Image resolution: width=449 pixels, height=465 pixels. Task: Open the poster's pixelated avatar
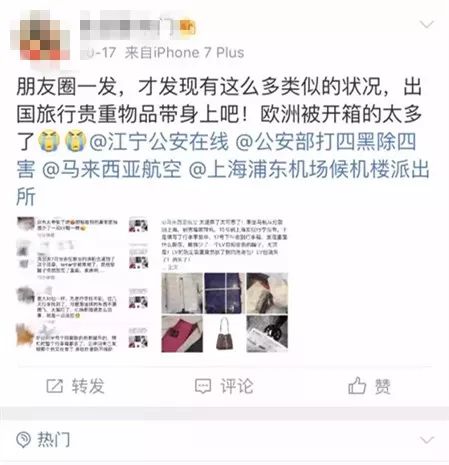(40, 40)
